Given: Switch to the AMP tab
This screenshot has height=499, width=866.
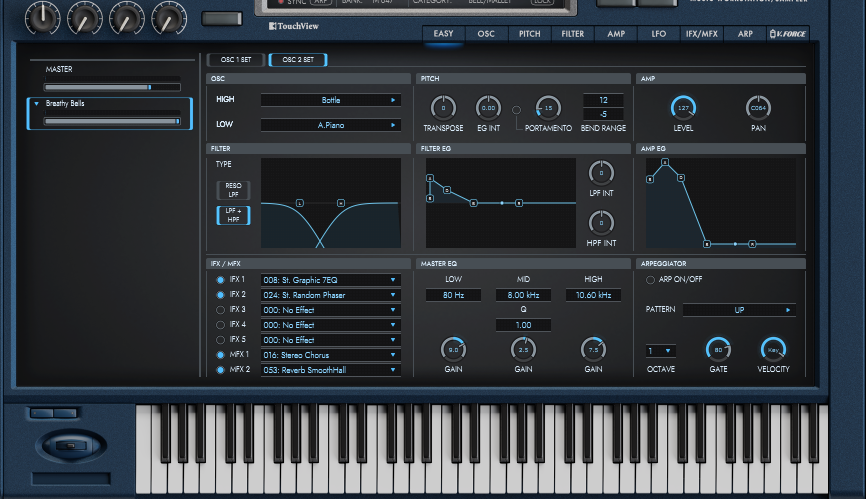Looking at the screenshot, I should click(x=616, y=34).
